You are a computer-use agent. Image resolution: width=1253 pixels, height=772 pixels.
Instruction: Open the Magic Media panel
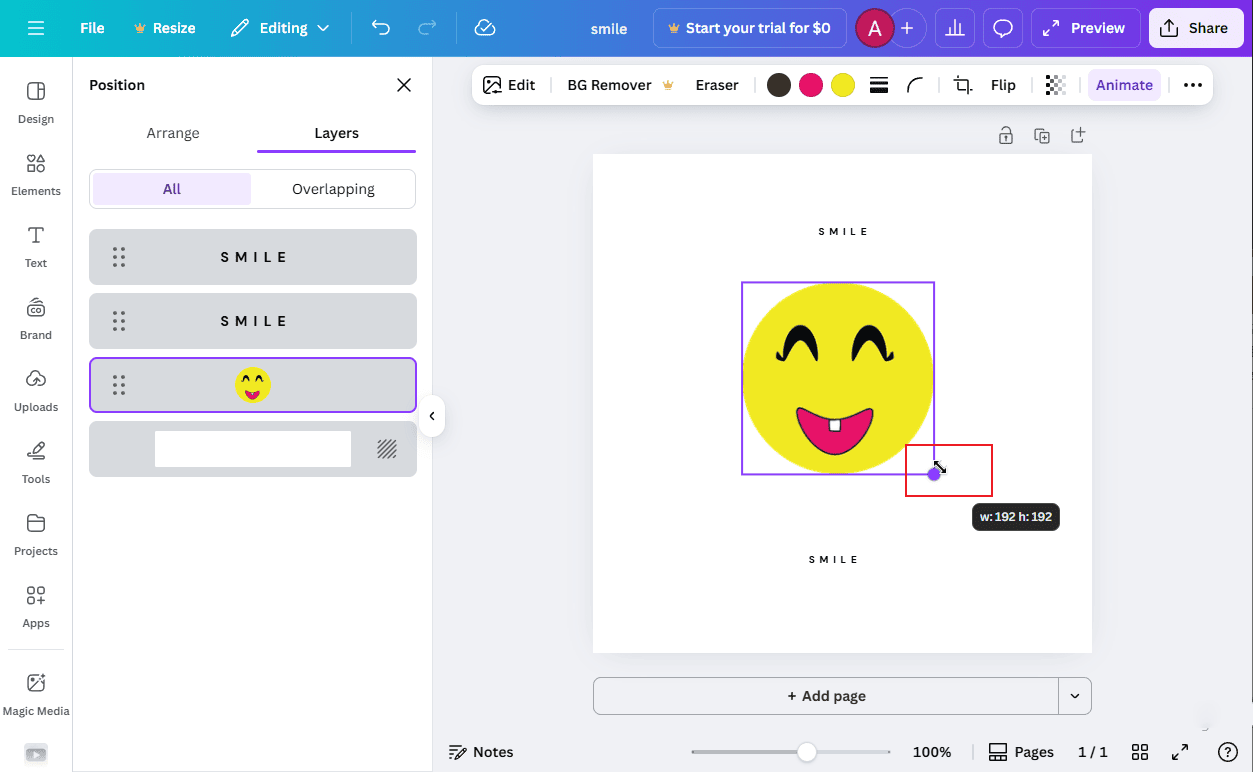(35, 693)
